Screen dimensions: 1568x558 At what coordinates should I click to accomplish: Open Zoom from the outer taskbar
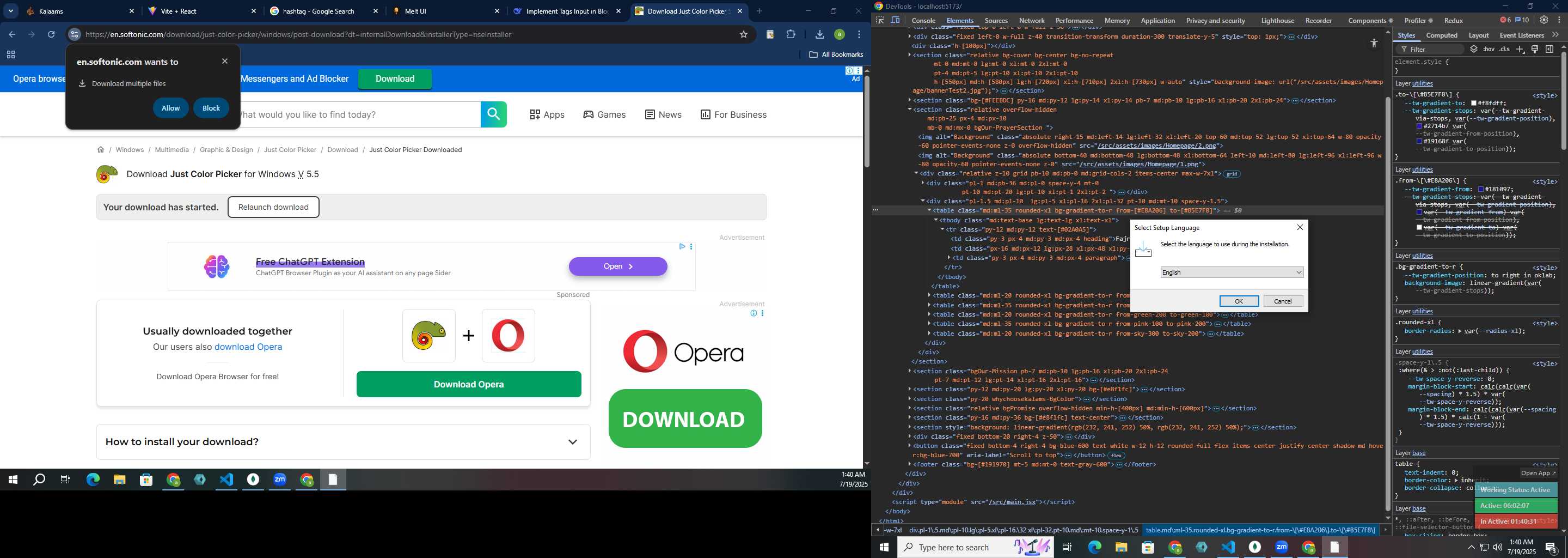pos(1281,547)
